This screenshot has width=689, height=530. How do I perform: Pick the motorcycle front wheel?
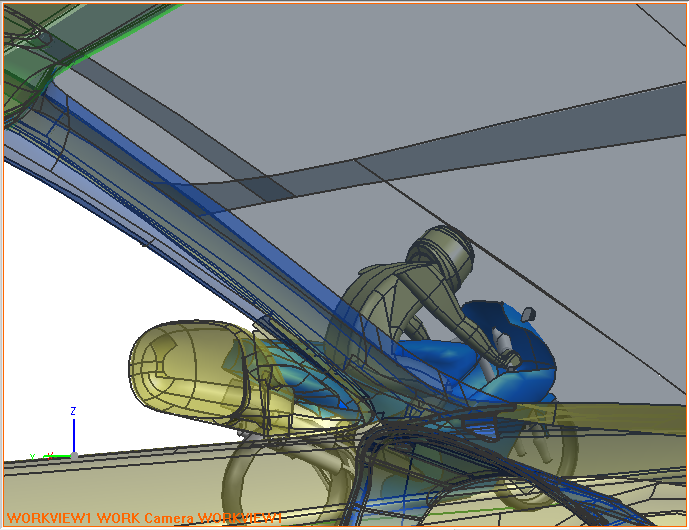point(545,448)
